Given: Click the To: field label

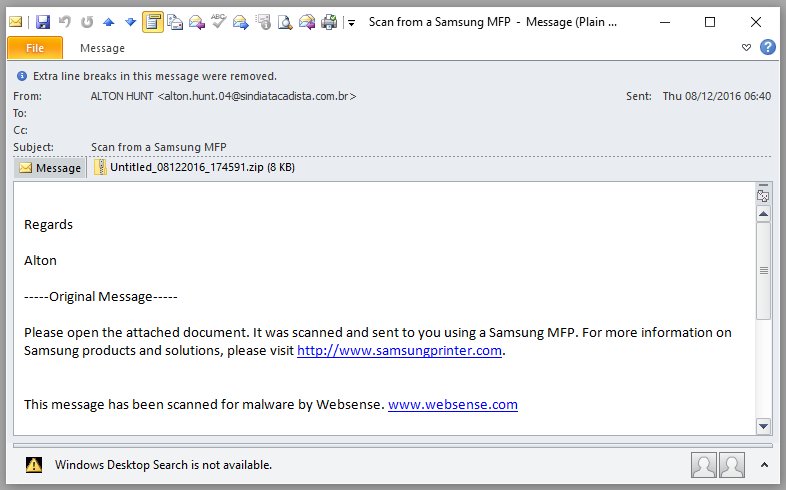Looking at the screenshot, I should 20,113.
